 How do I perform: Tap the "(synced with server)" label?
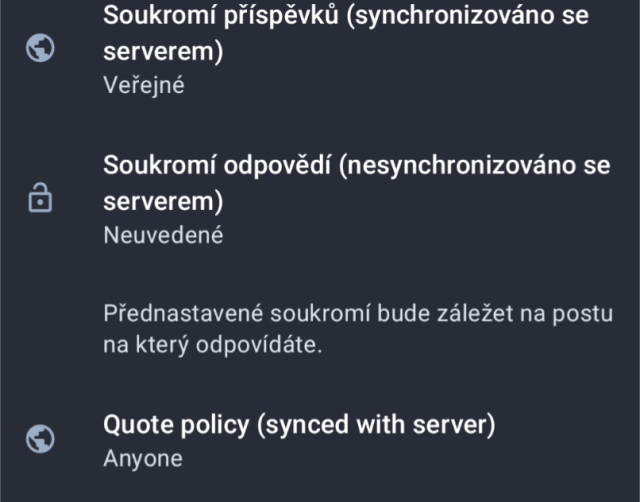pyautogui.click(x=375, y=424)
